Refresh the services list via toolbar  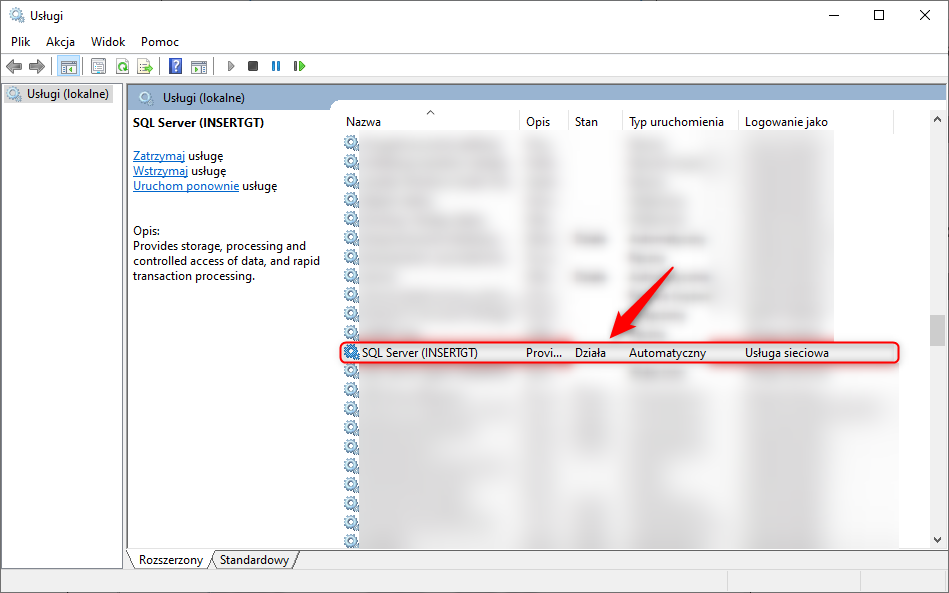click(122, 66)
